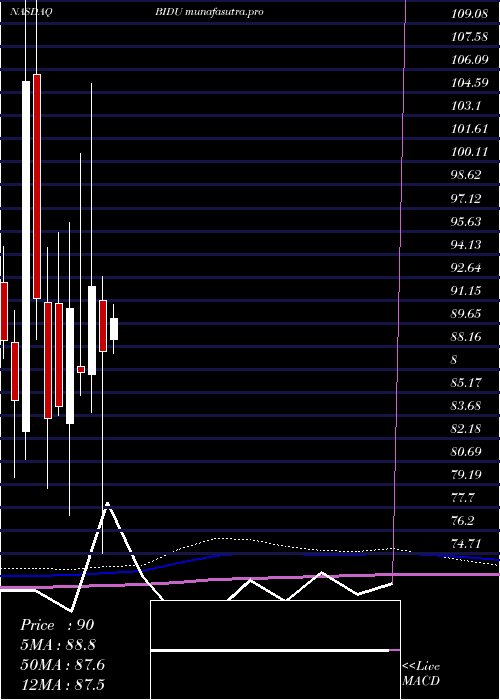500x700 pixels.
Task: Click the <<Live MACD label
Action: [x=421, y=674]
